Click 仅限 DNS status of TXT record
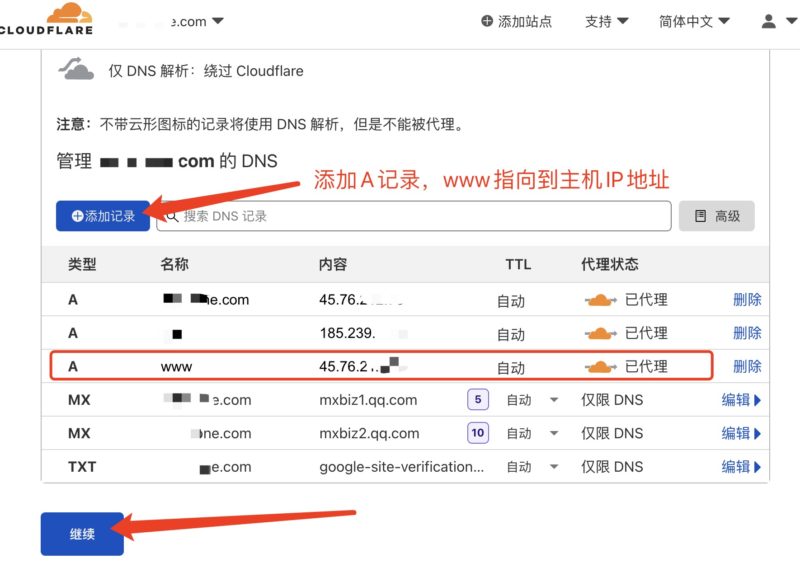Viewport: 800px width, 572px height. (612, 467)
